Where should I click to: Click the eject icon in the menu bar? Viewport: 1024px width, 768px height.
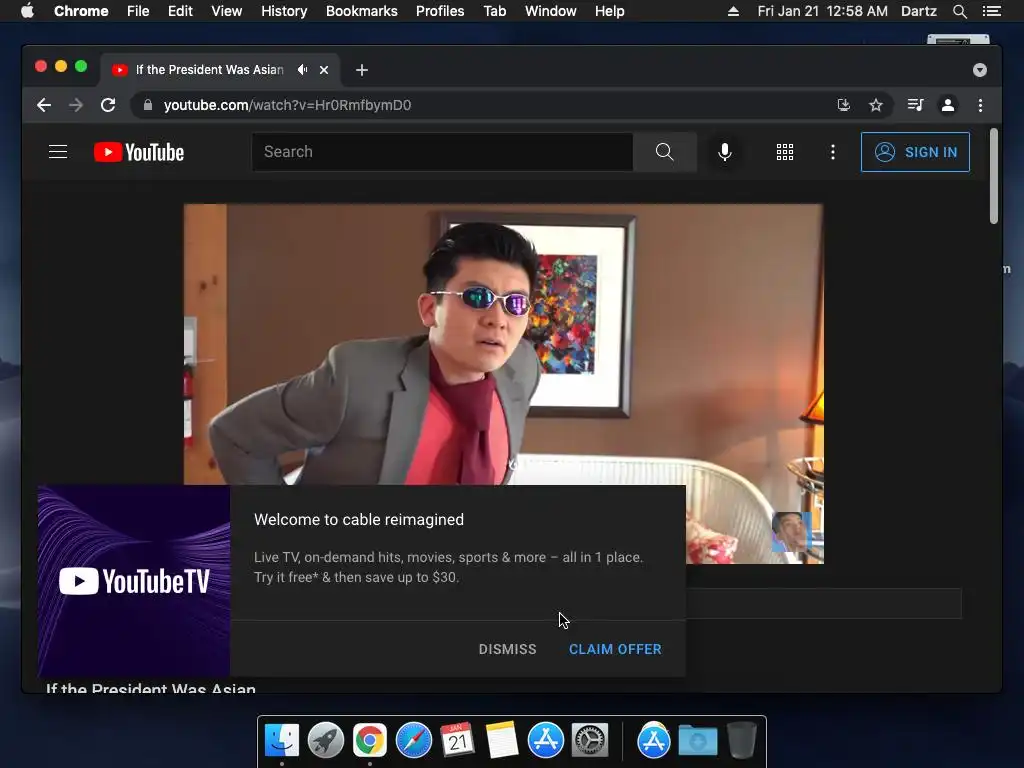[x=733, y=11]
